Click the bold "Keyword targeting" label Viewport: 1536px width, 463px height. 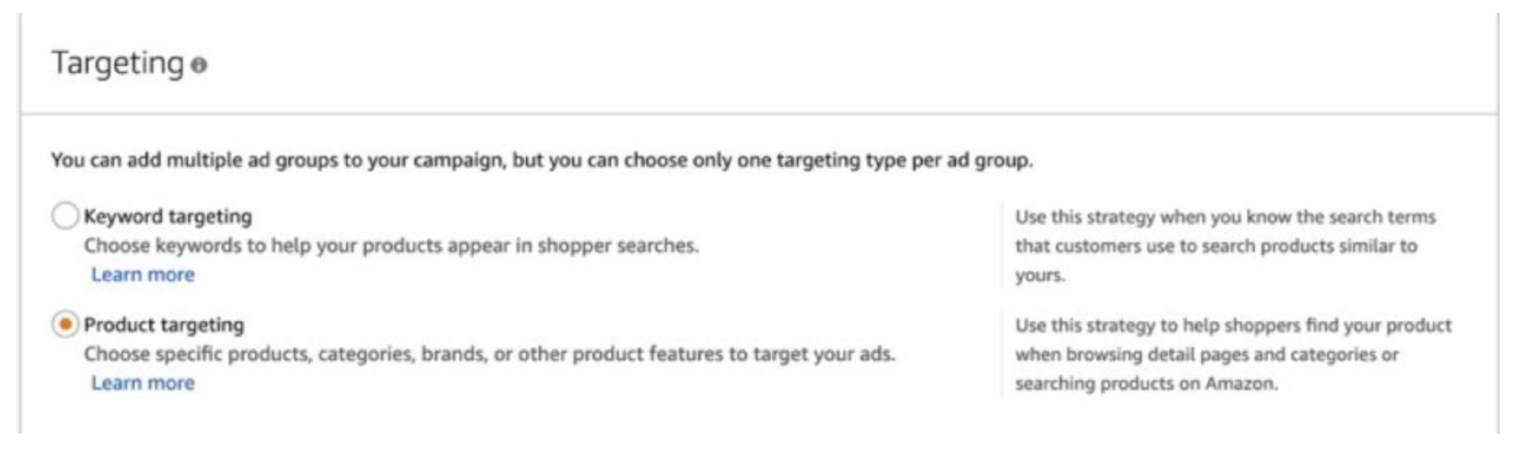click(x=167, y=216)
